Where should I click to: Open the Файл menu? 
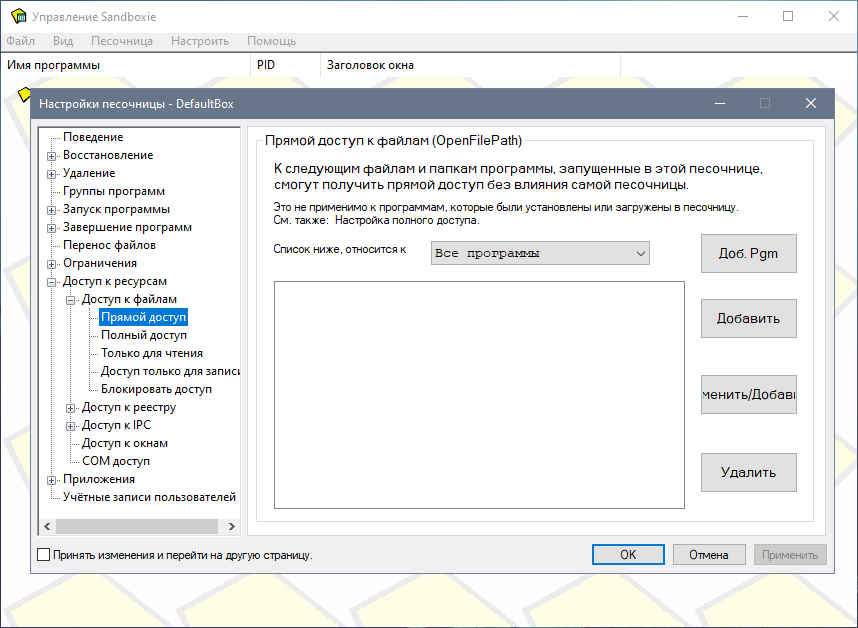[20, 41]
